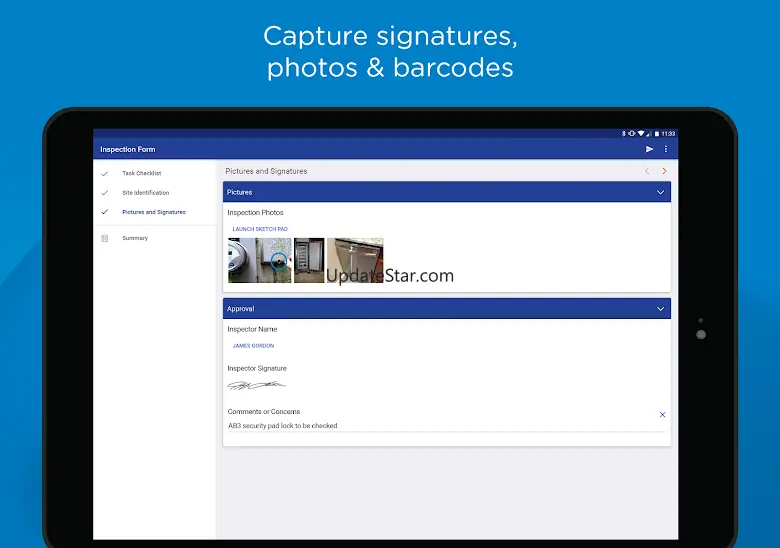Go to previous page with left arrow
Viewport: 780px width, 548px height.
pos(647,171)
